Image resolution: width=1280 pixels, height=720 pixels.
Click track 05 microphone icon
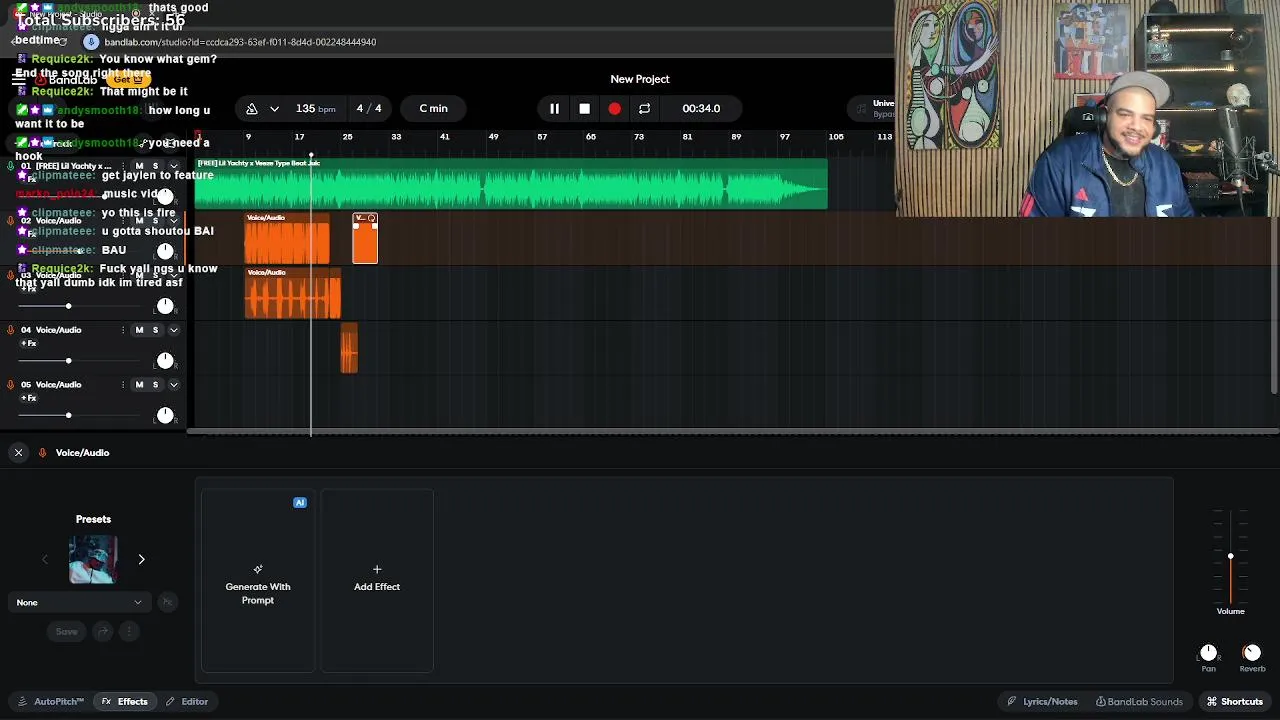[x=11, y=385]
